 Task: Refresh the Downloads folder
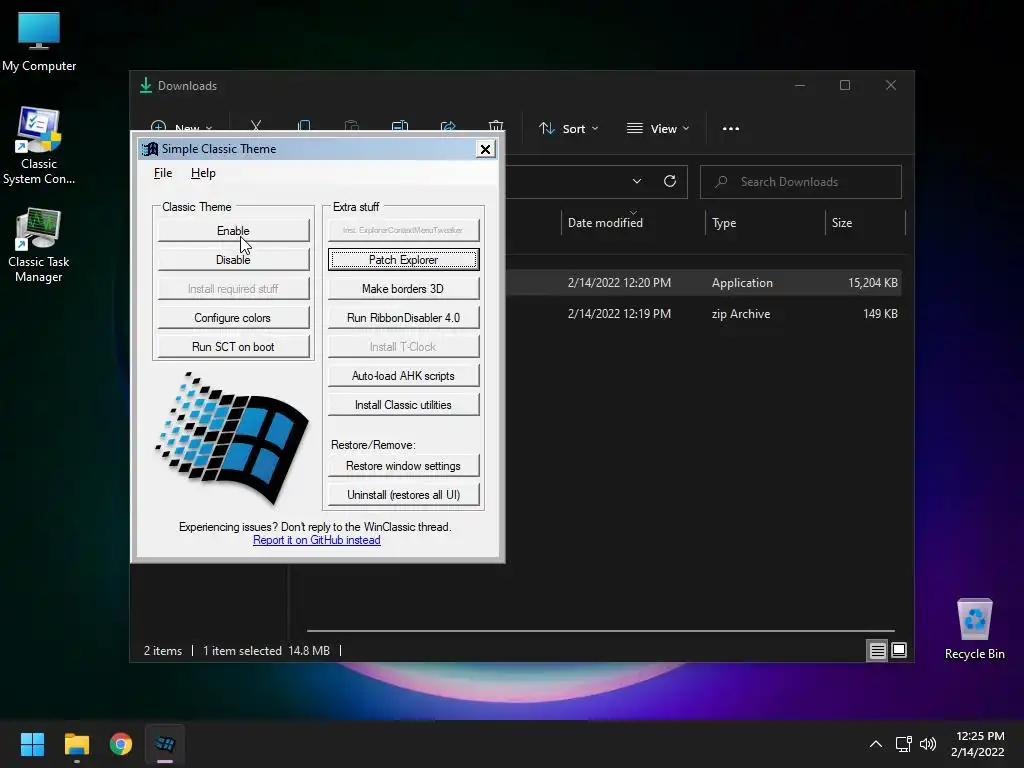[x=669, y=182]
